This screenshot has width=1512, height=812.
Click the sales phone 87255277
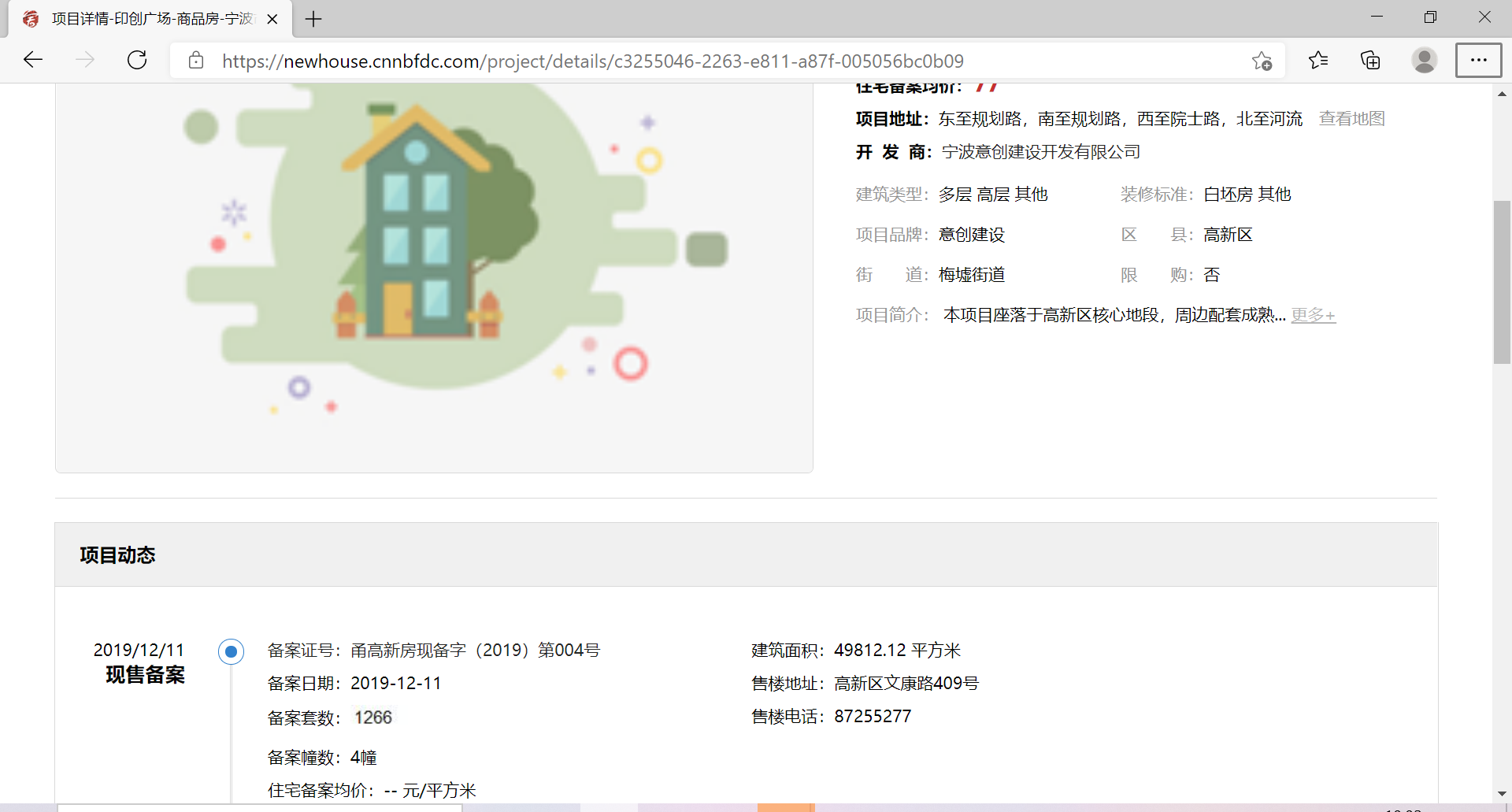point(873,717)
